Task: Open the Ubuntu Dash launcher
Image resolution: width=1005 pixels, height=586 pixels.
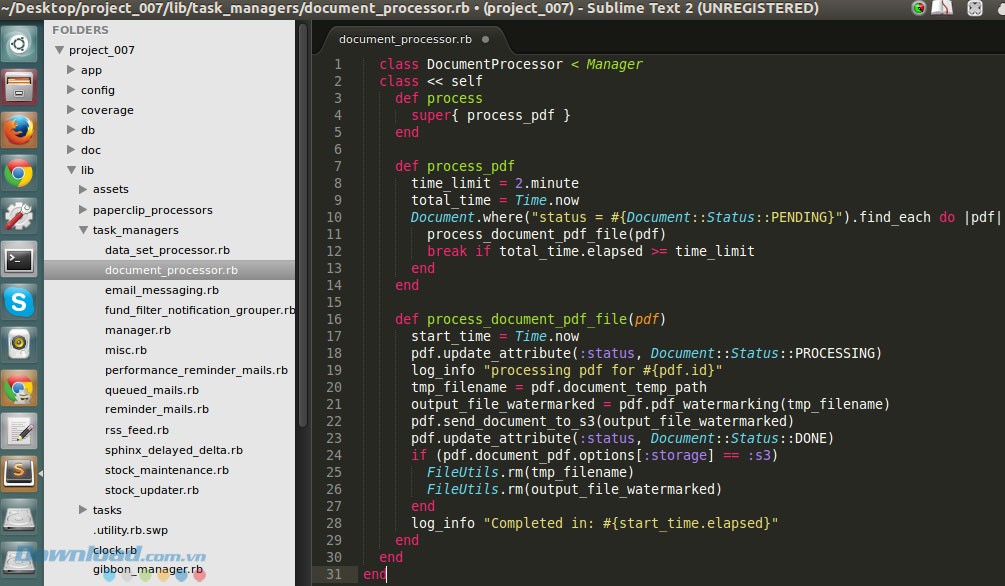Action: point(20,44)
